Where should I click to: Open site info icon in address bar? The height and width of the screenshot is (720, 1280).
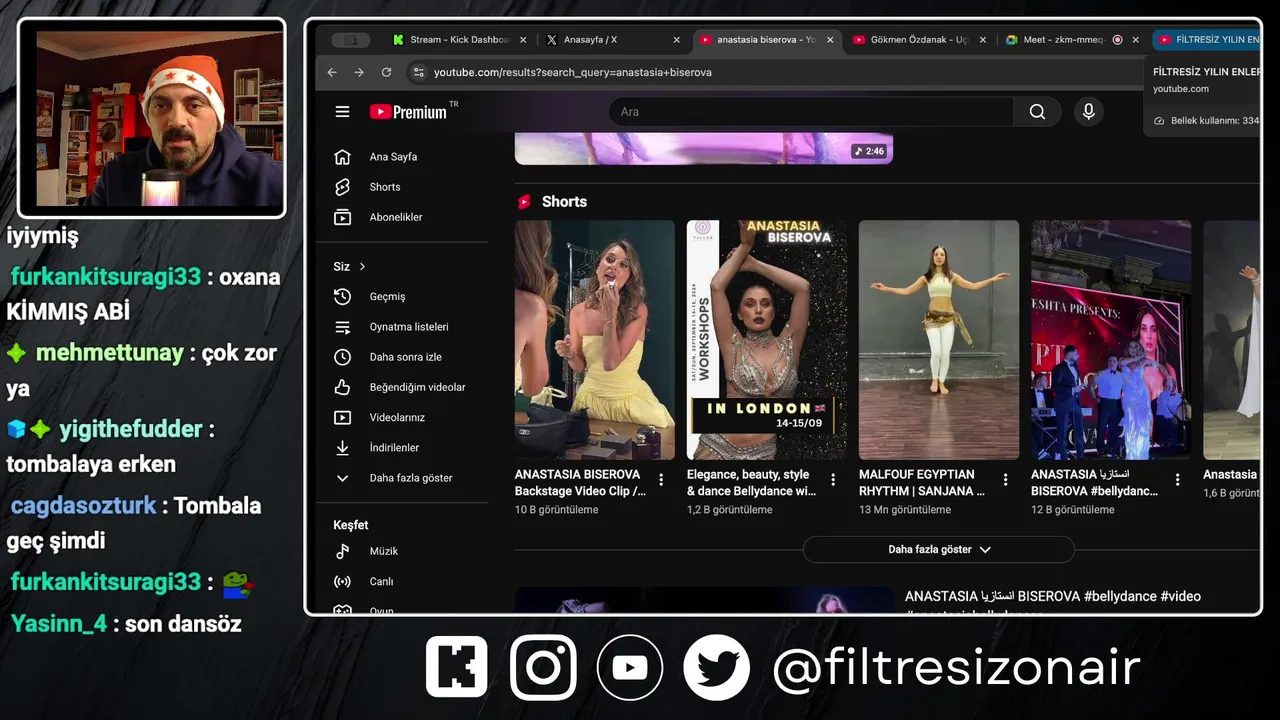click(x=419, y=72)
